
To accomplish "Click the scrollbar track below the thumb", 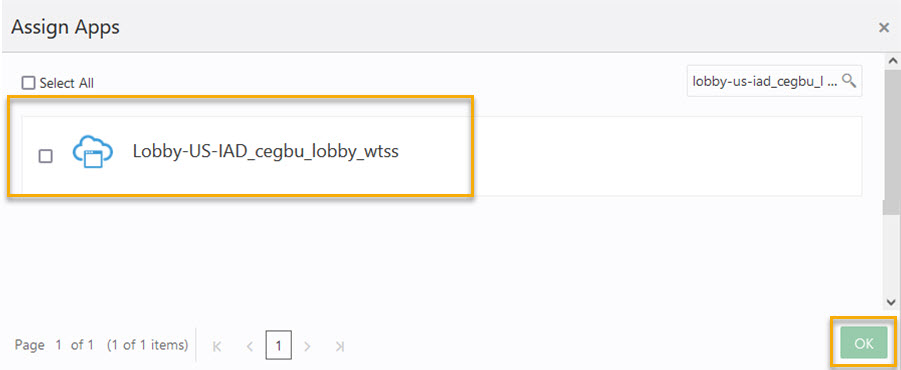I will coord(892,255).
